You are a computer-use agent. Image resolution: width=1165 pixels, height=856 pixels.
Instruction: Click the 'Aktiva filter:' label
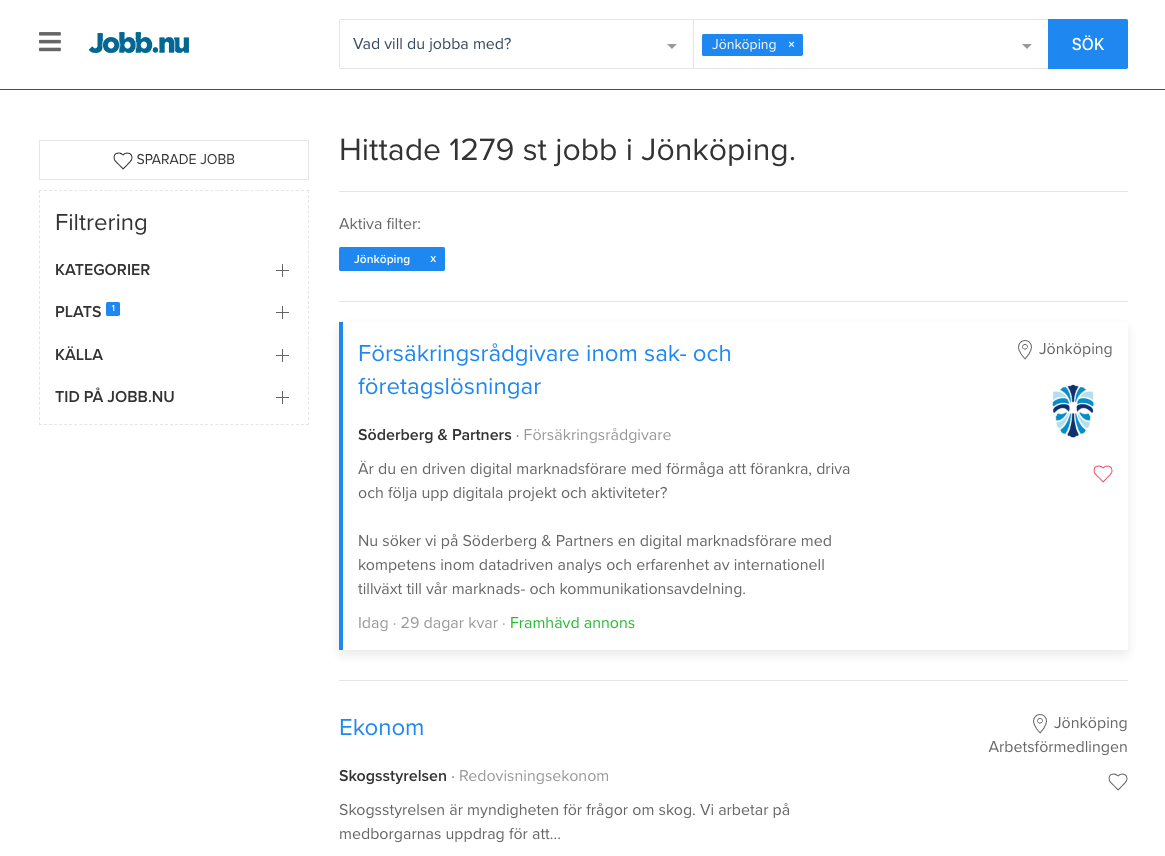click(x=380, y=224)
